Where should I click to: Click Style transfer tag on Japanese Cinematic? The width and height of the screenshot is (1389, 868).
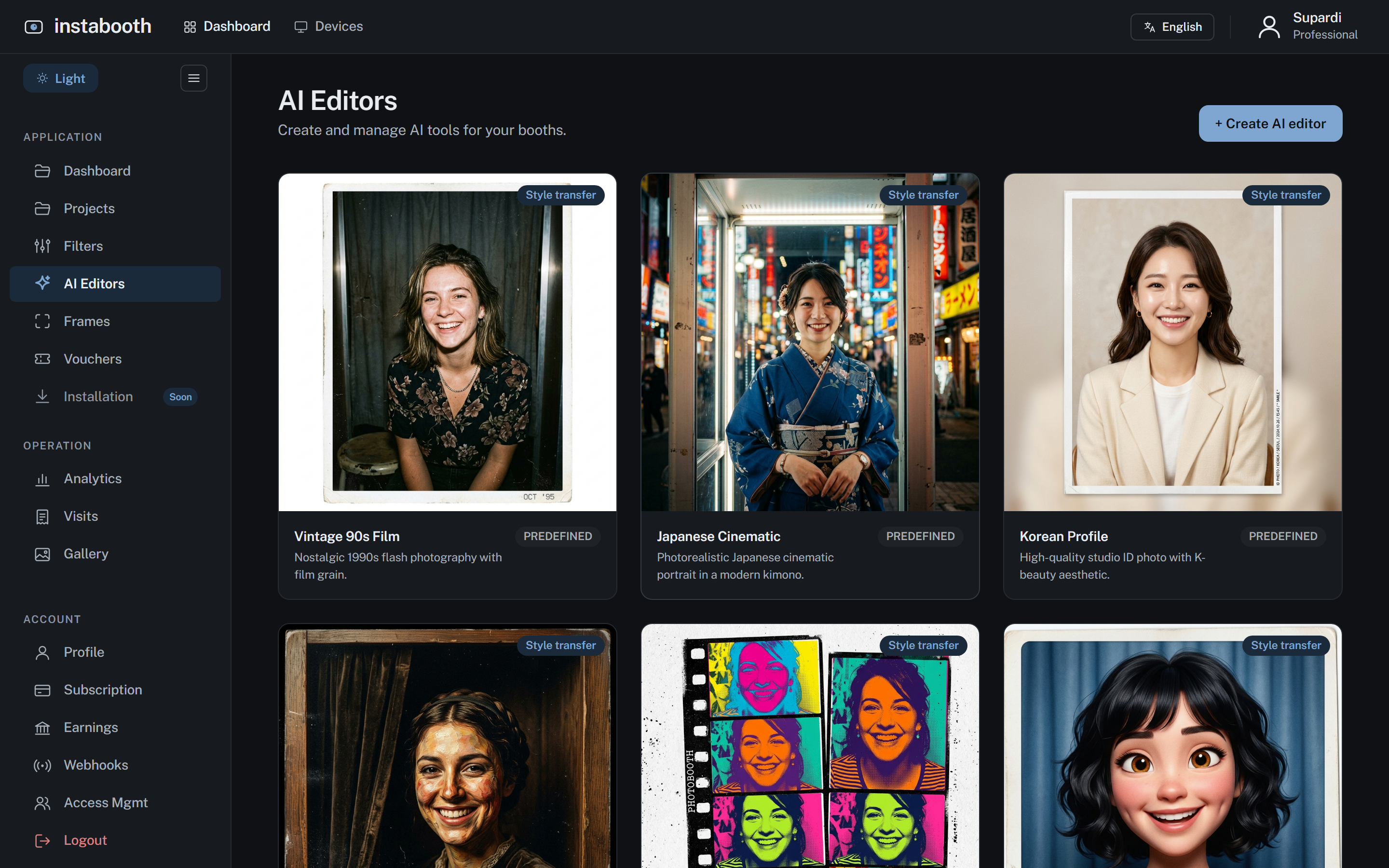[x=924, y=195]
